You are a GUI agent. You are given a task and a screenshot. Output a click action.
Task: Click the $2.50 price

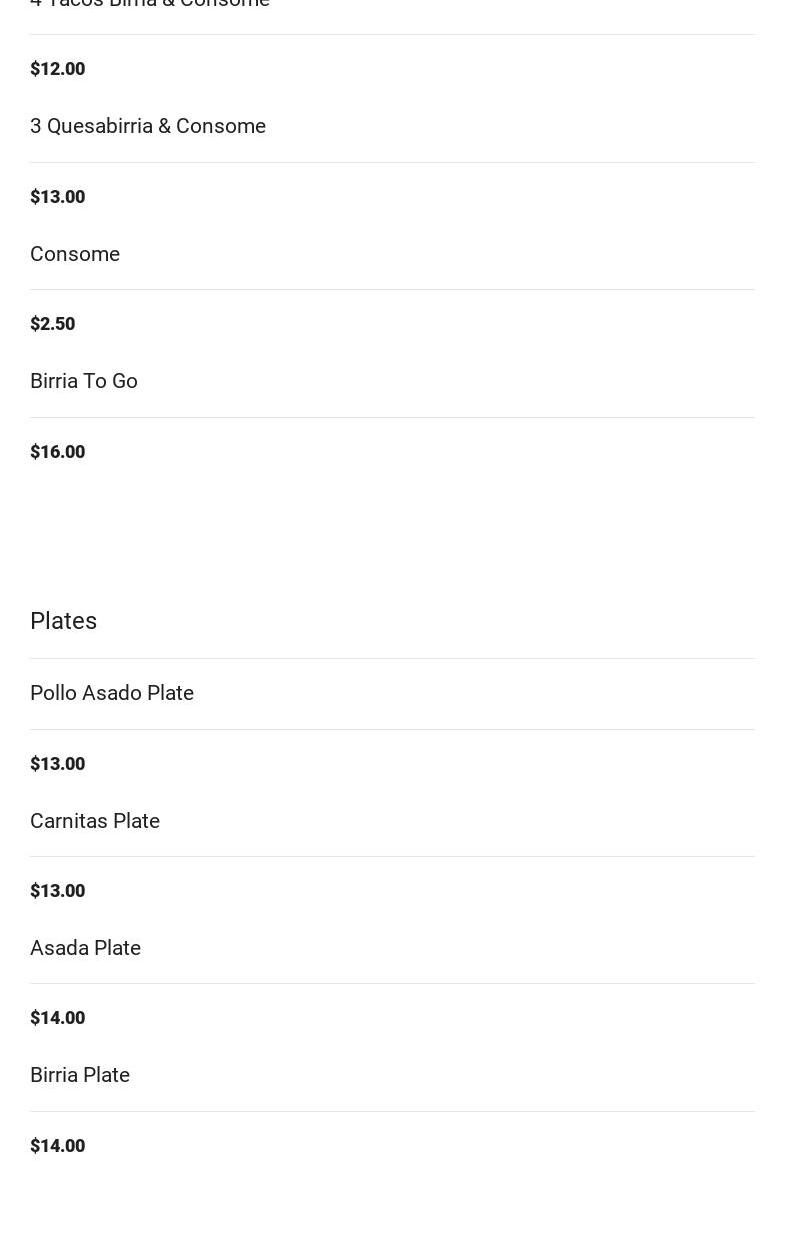click(x=53, y=324)
